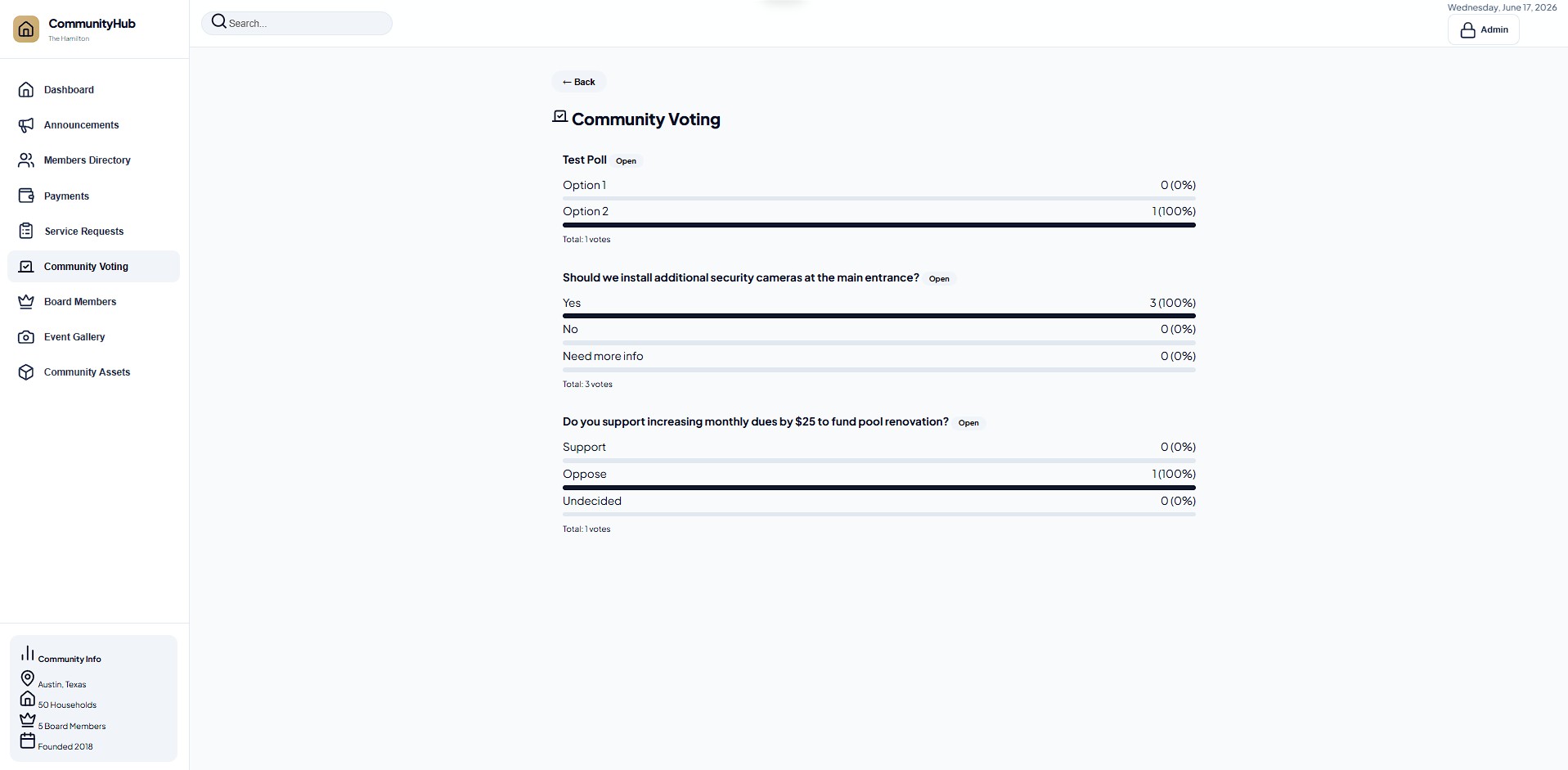Click the calendar icon beside Founded 2018
Screen dimensions: 1568x770
point(28,741)
